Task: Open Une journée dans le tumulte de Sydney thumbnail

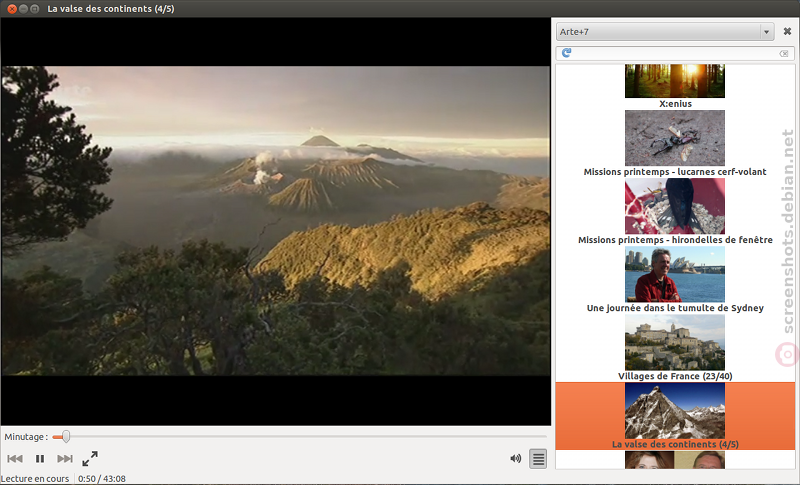Action: point(674,274)
